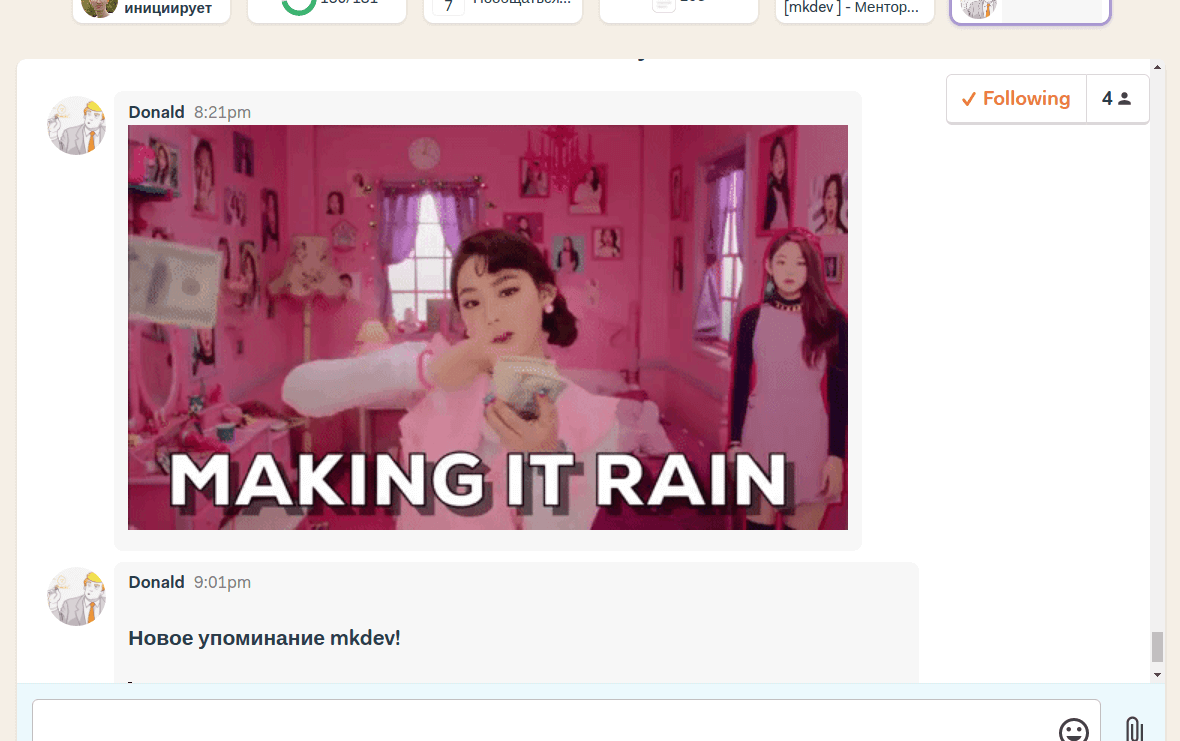Open the emoji picker smiley icon

(x=1073, y=730)
